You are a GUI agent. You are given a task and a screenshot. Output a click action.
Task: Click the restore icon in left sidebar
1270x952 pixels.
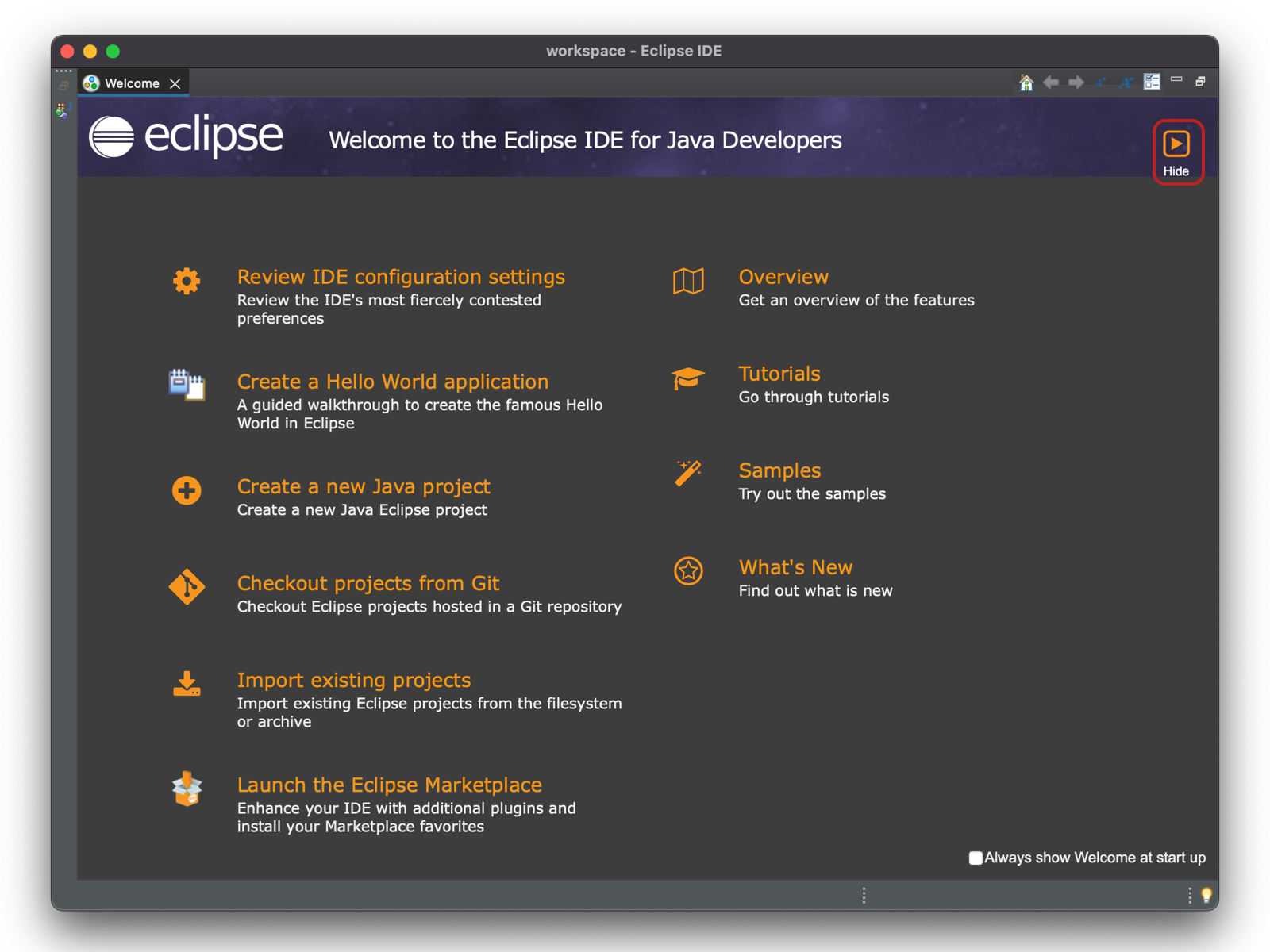pyautogui.click(x=63, y=86)
